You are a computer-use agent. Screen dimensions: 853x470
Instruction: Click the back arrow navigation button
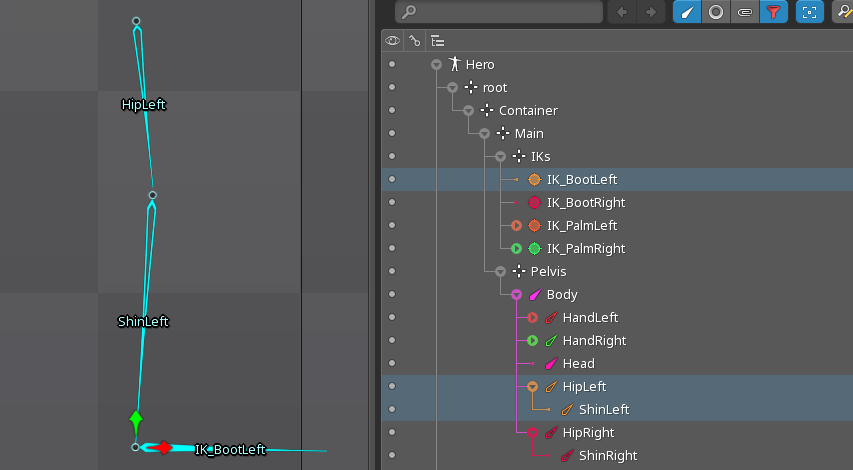(x=622, y=12)
